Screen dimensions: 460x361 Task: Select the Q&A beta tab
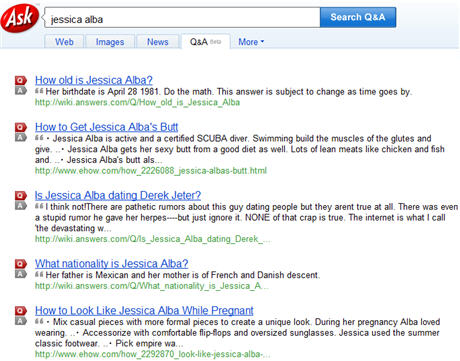(205, 42)
